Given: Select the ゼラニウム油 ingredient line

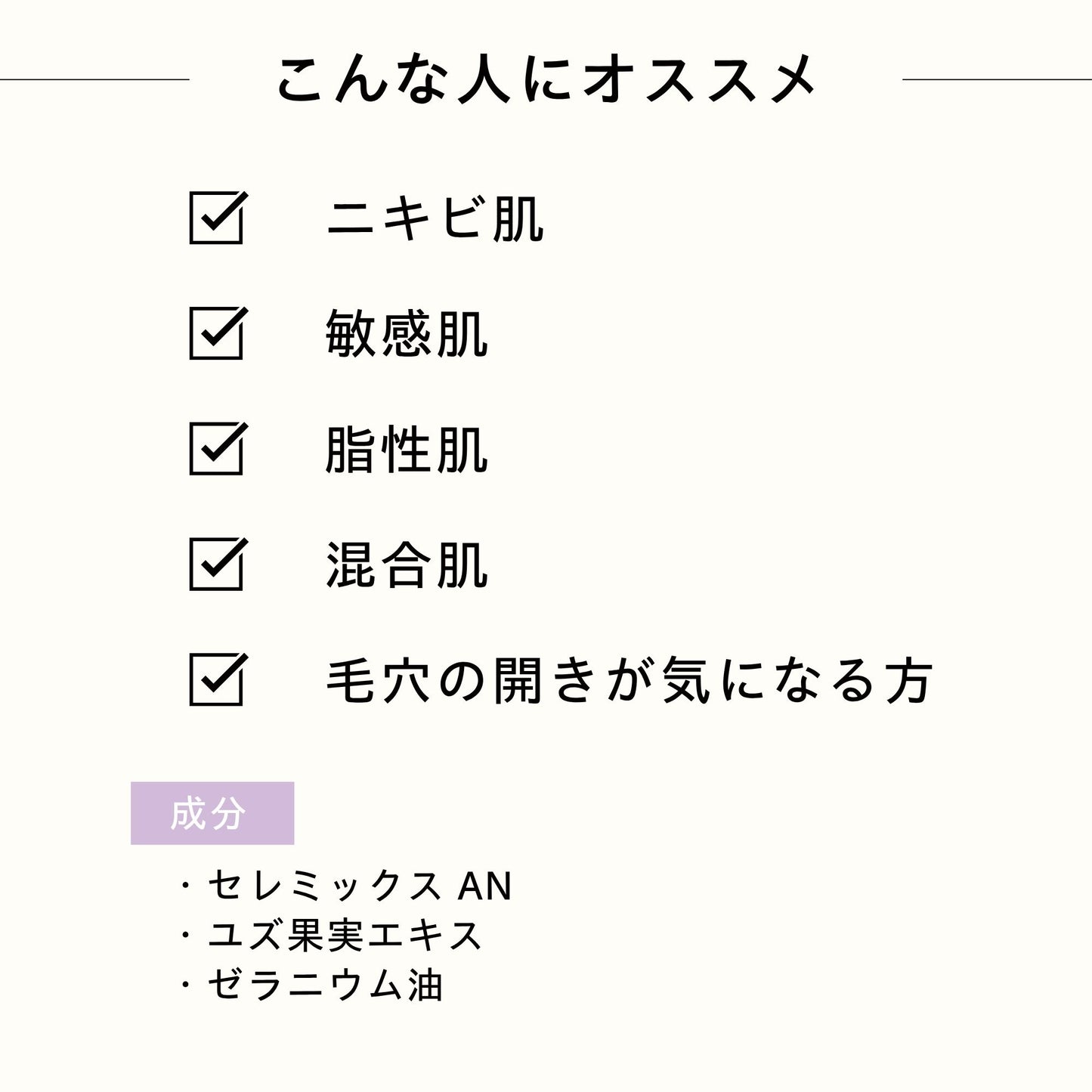Looking at the screenshot, I should 325,985.
